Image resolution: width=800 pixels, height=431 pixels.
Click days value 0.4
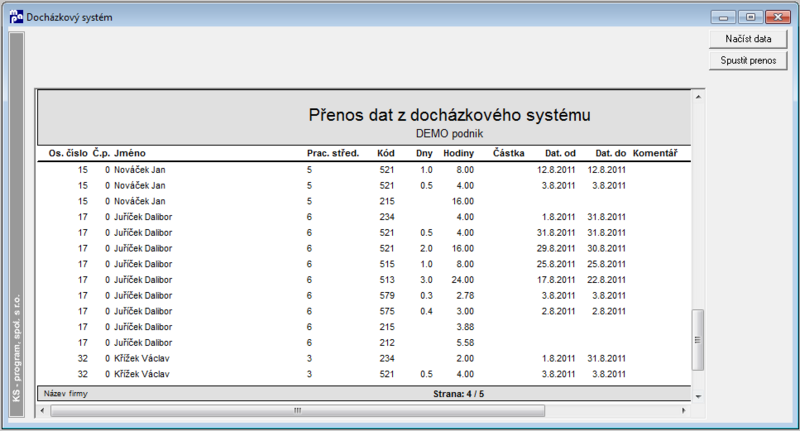(x=426, y=311)
